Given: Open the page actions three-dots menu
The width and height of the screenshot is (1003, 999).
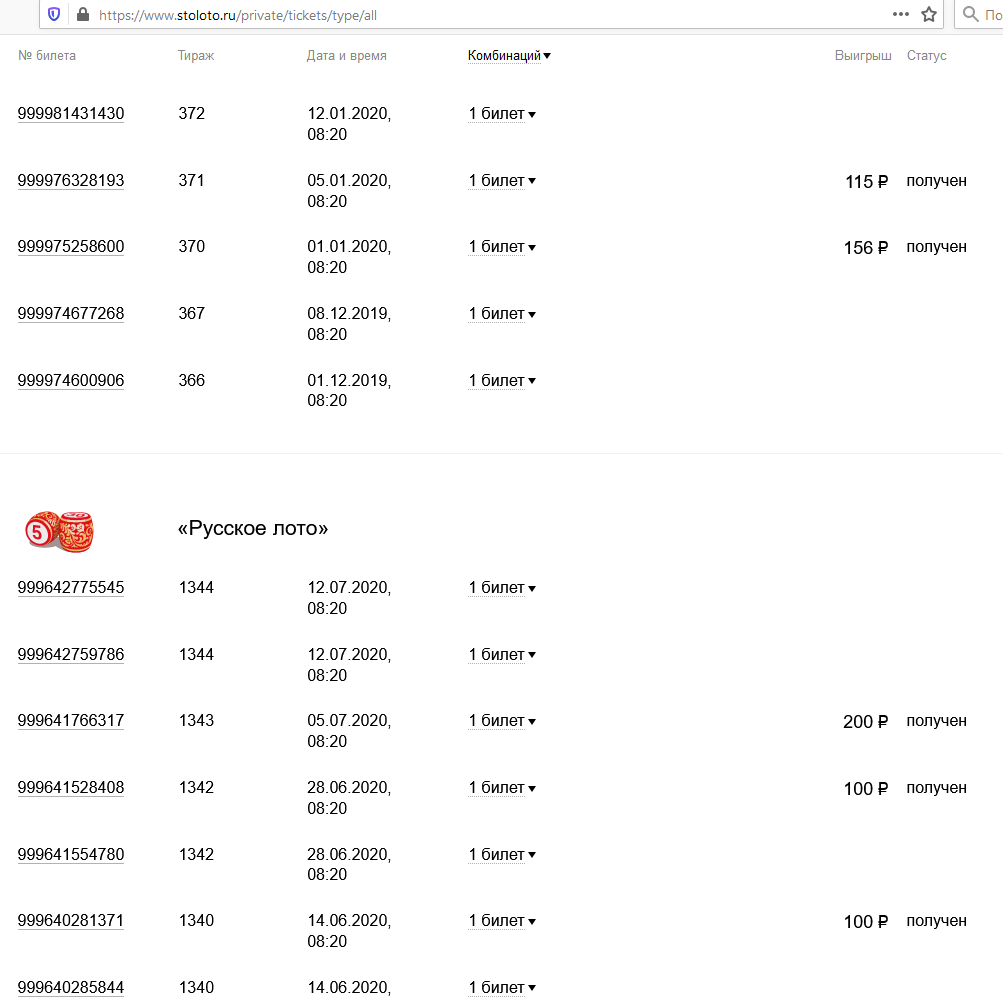Looking at the screenshot, I should click(x=901, y=14).
